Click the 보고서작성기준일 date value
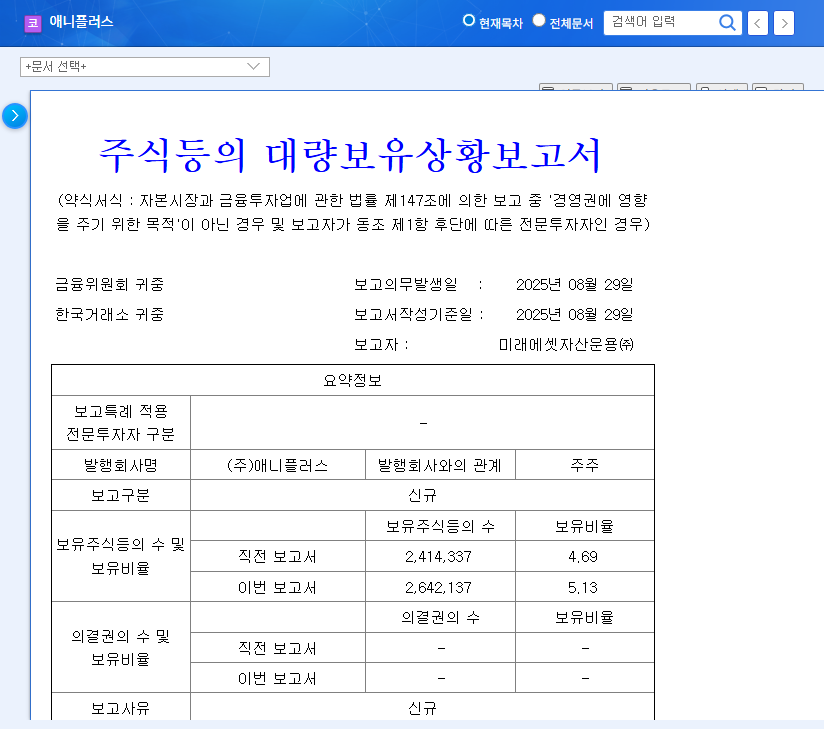This screenshot has width=824, height=729. coord(574,314)
